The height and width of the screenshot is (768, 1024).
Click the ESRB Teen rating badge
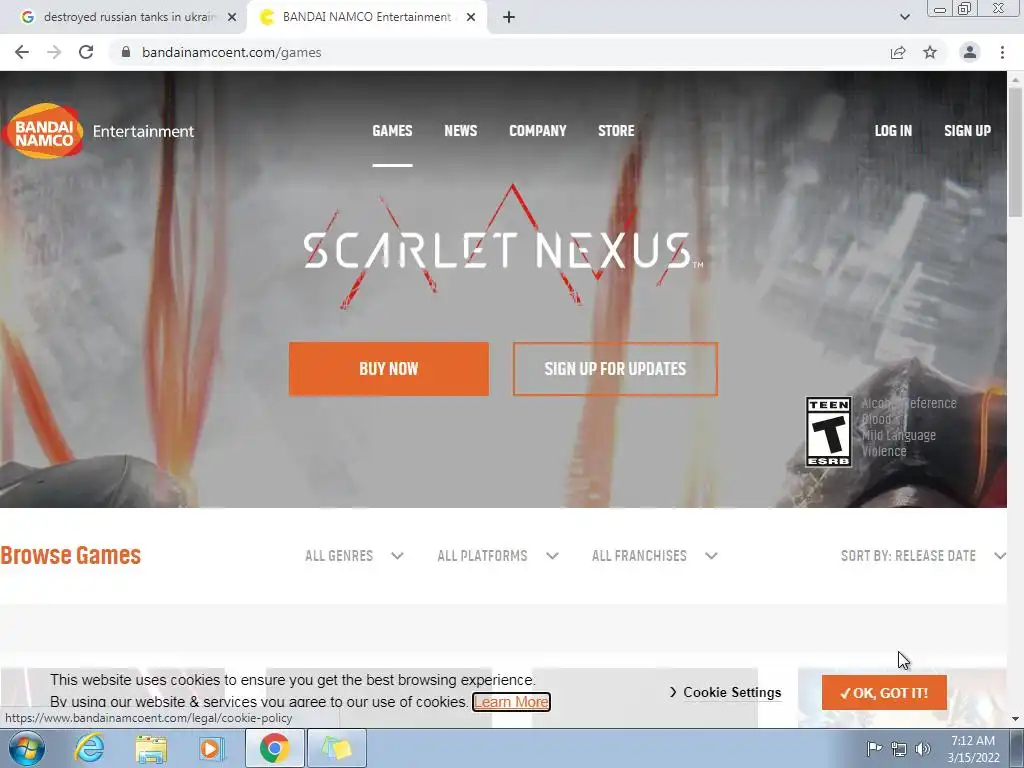[x=828, y=432]
